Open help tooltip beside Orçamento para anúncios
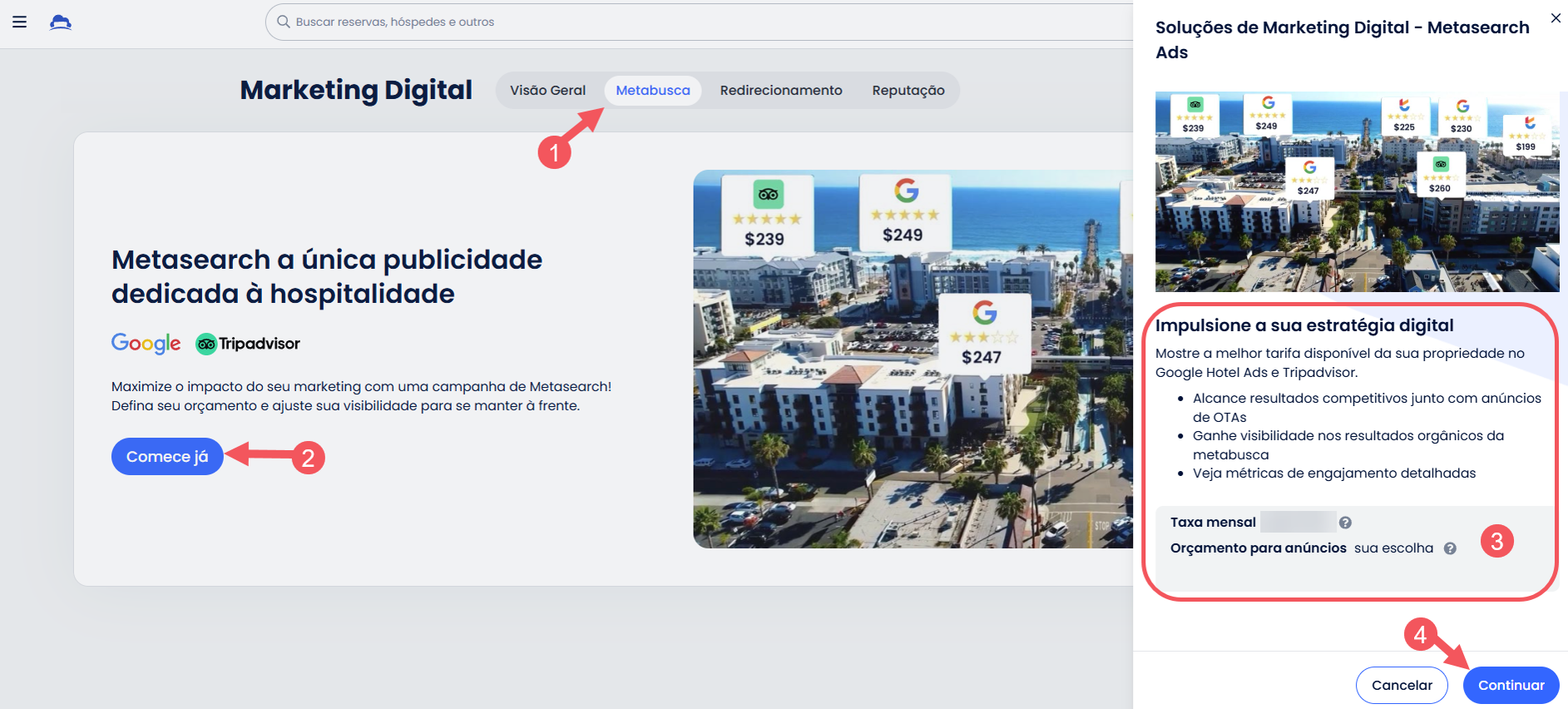 1450,548
